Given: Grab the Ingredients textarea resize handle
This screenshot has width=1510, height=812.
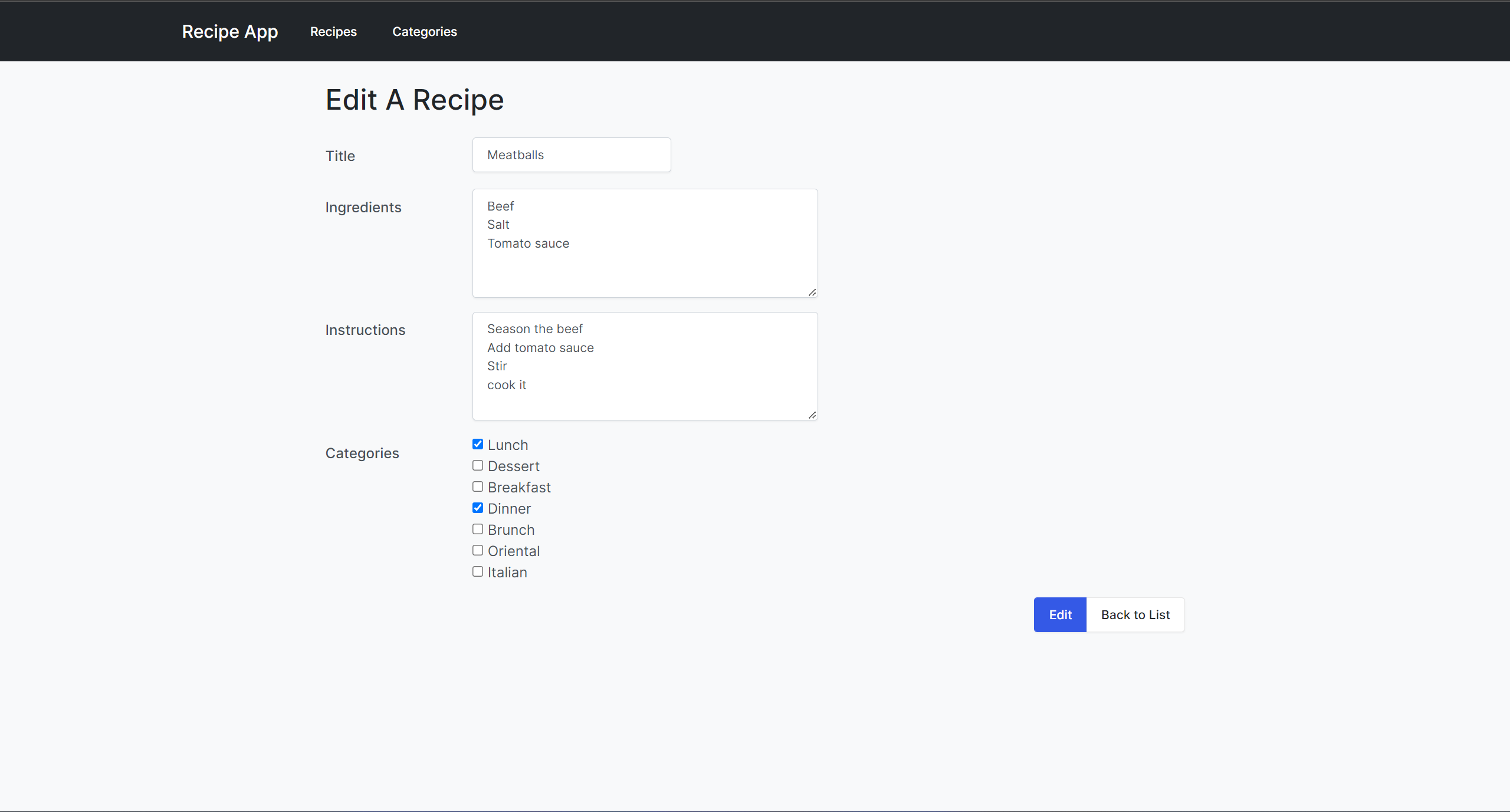Looking at the screenshot, I should click(812, 292).
